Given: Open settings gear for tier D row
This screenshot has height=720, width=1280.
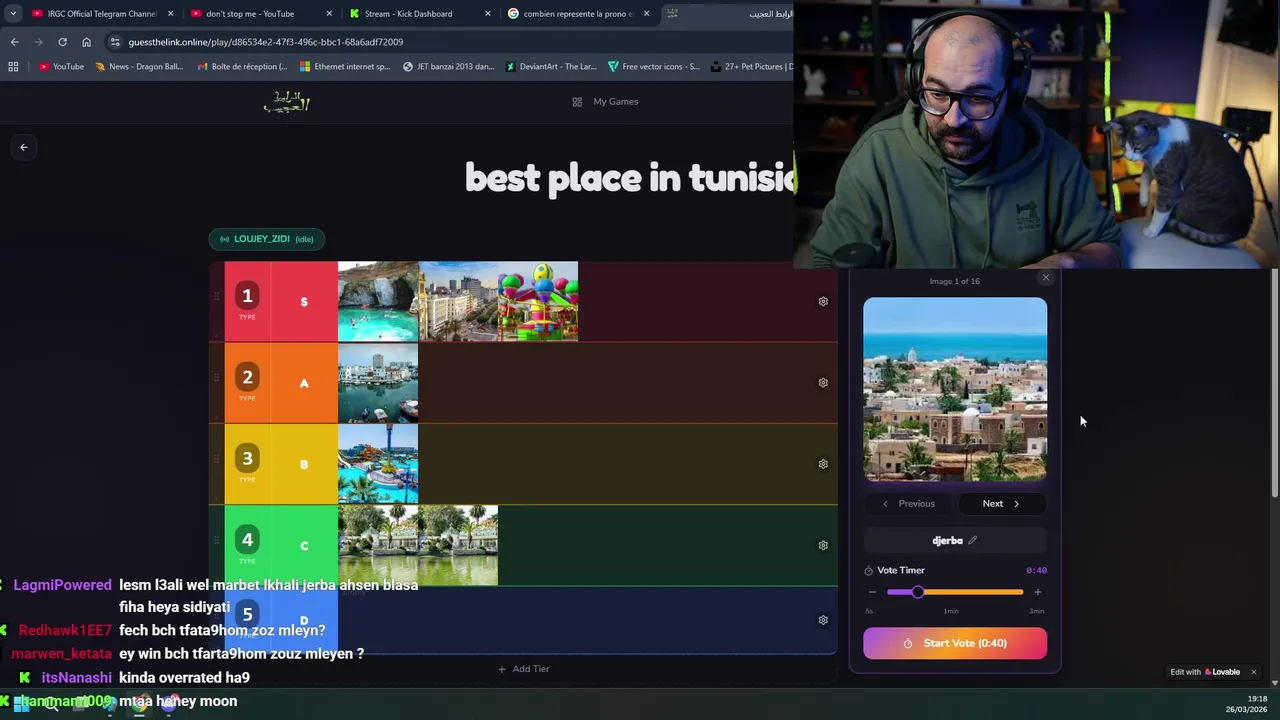Looking at the screenshot, I should click(x=823, y=620).
